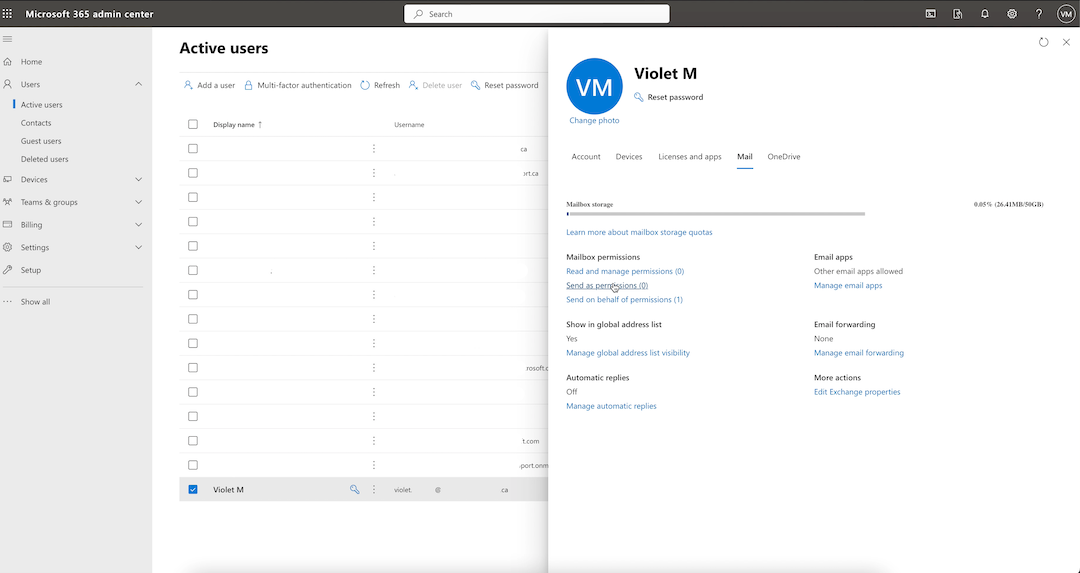This screenshot has height=573, width=1080.
Task: Expand the Devices navigation section
Action: tap(138, 180)
